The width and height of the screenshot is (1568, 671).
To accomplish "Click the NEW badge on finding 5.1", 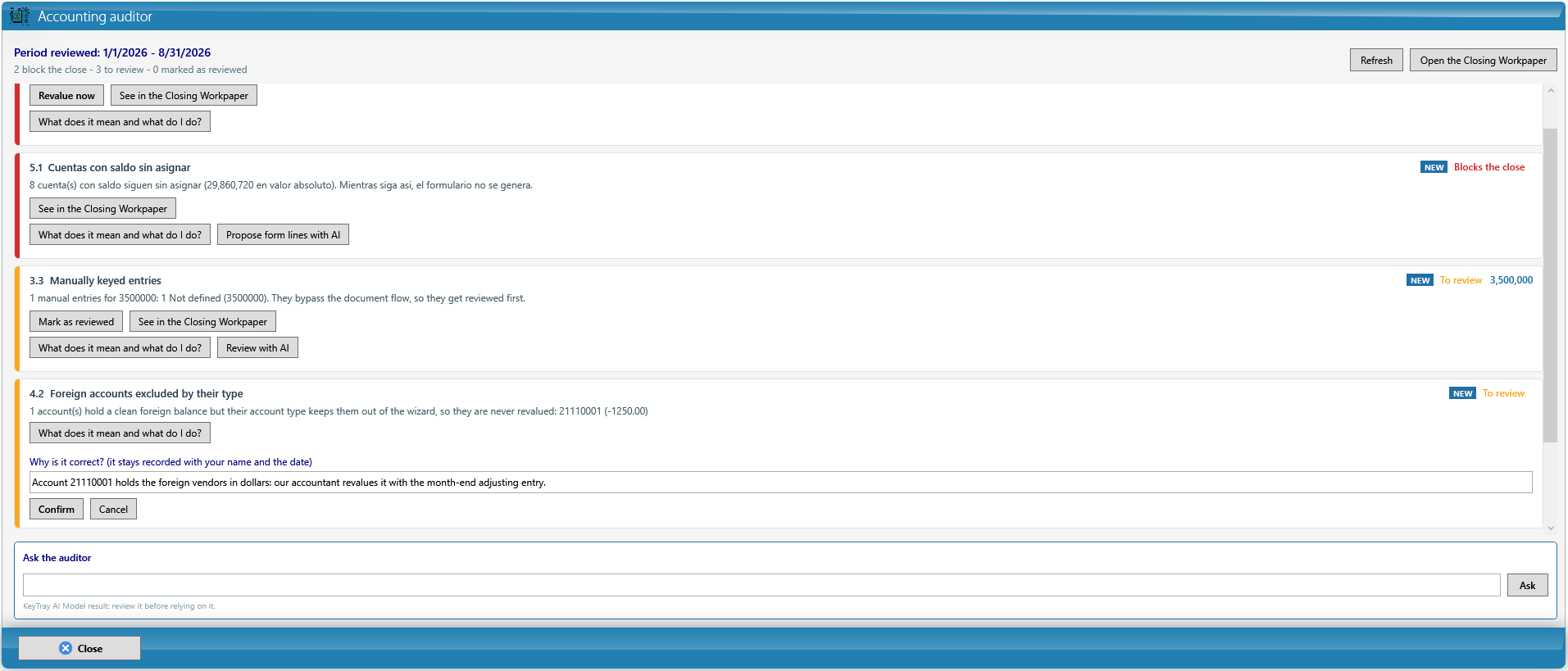I will point(1434,167).
